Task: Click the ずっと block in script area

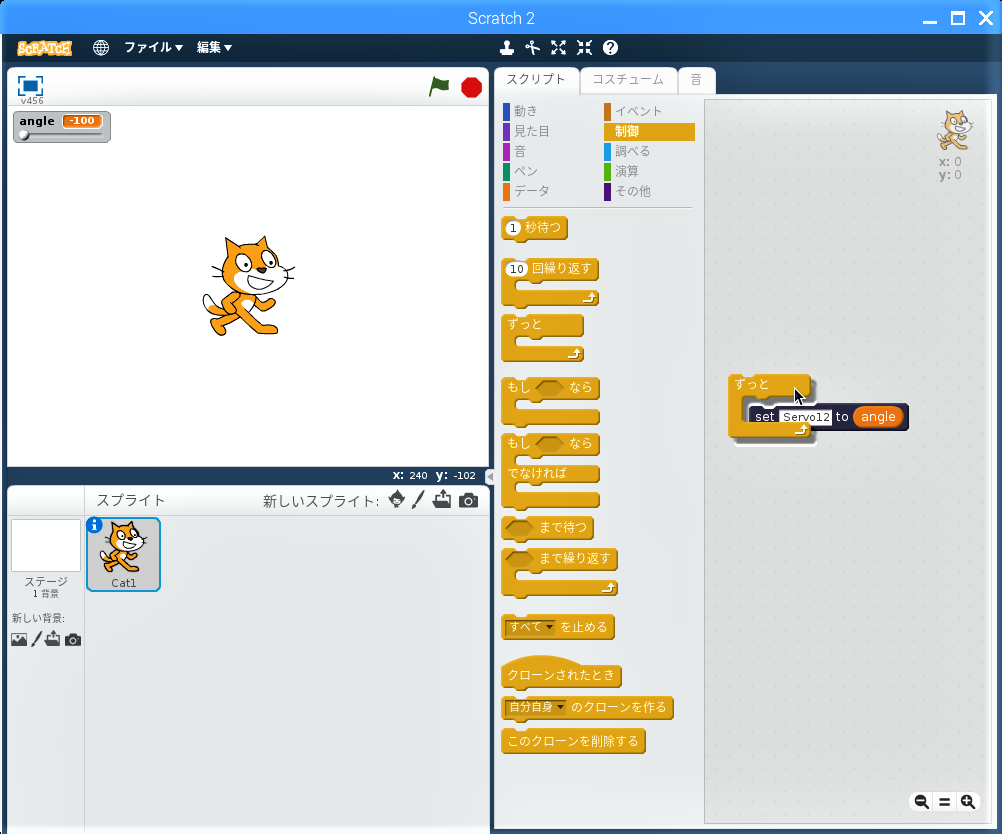Action: point(760,384)
